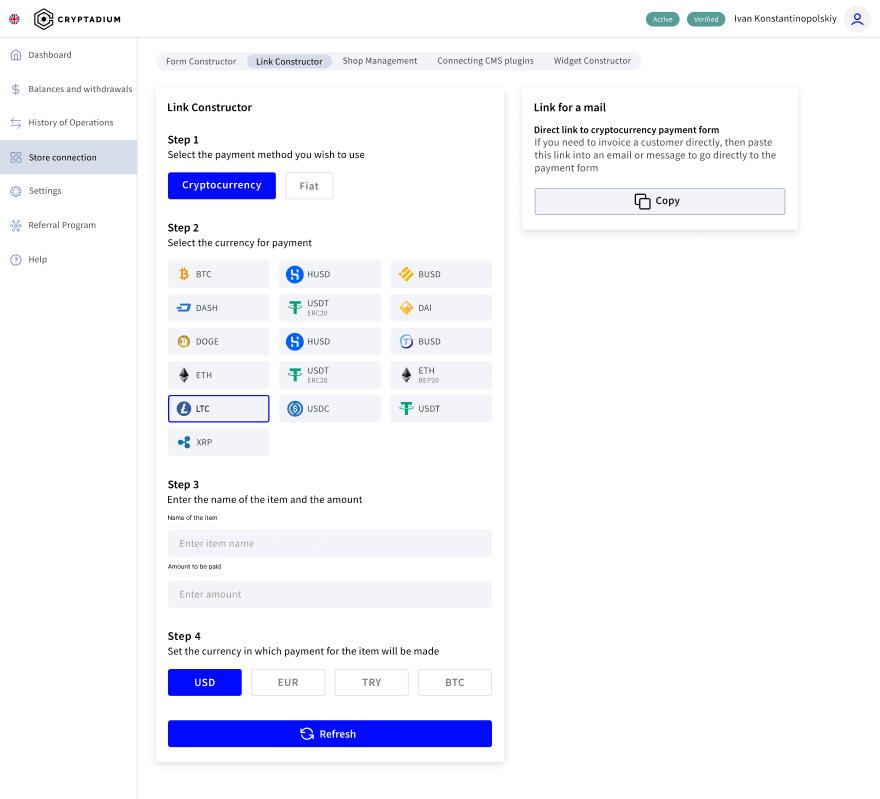This screenshot has width=880, height=799.
Task: Open the user profile avatar icon
Action: [856, 19]
